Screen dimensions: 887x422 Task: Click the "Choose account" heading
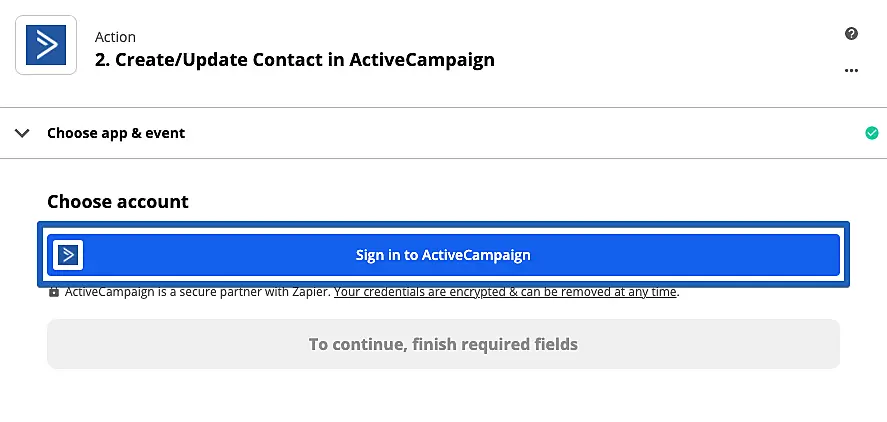(118, 201)
